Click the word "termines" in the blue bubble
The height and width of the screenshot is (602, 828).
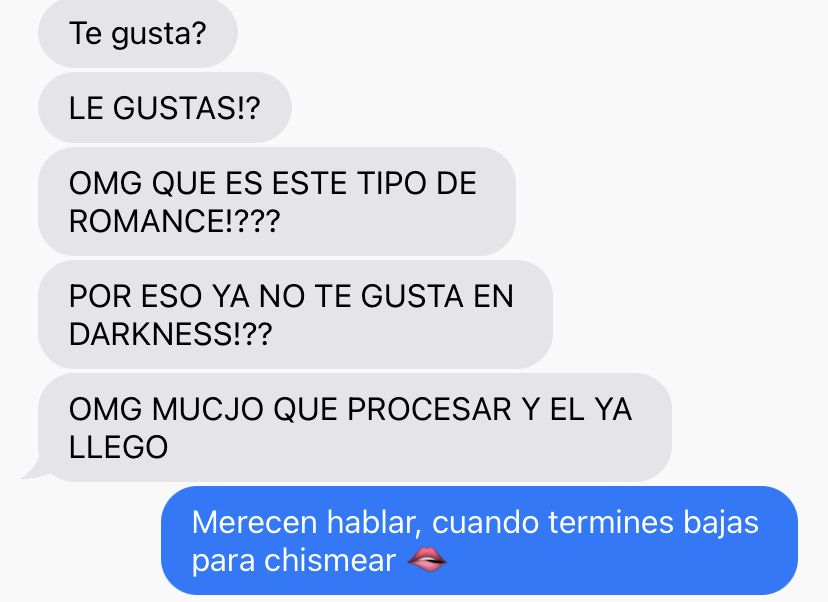point(611,522)
